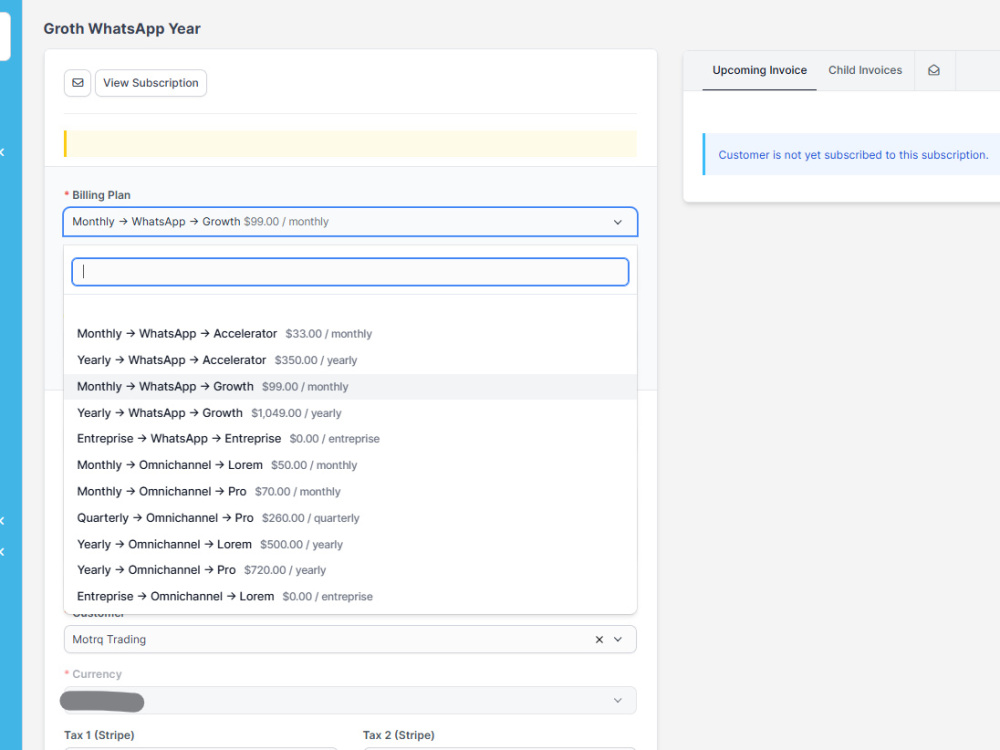Select Yearly WhatsApp Accelerator $350.00 plan
This screenshot has height=750, width=1000.
[x=350, y=360]
